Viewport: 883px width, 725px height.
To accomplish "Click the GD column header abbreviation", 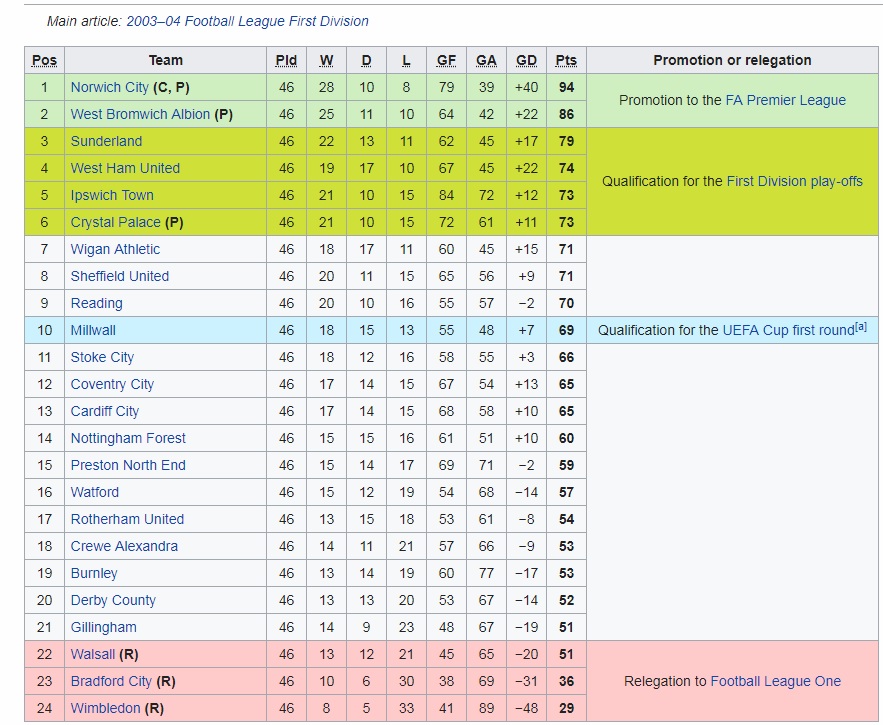I will 526,60.
